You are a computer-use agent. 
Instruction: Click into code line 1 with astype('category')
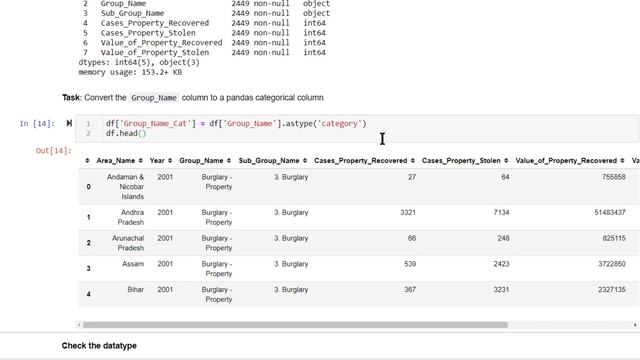point(236,124)
